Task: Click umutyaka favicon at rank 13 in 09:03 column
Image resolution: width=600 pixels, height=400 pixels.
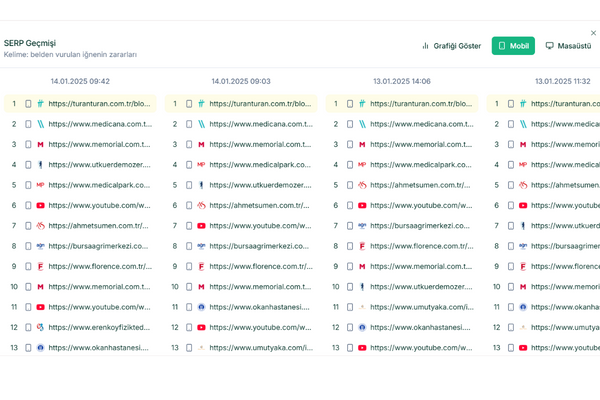Action: pyautogui.click(x=201, y=348)
